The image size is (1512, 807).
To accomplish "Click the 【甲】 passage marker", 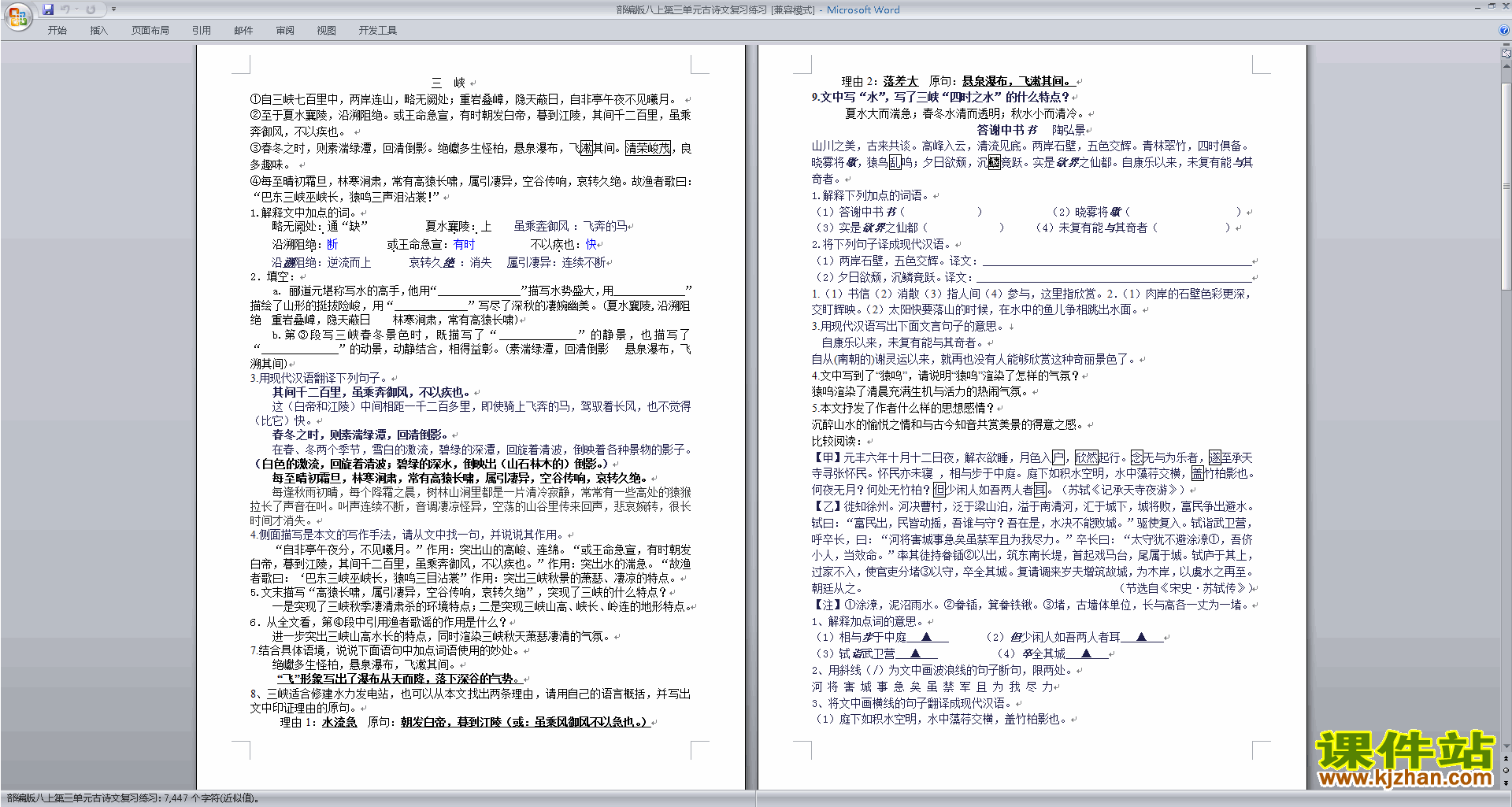I will click(827, 457).
